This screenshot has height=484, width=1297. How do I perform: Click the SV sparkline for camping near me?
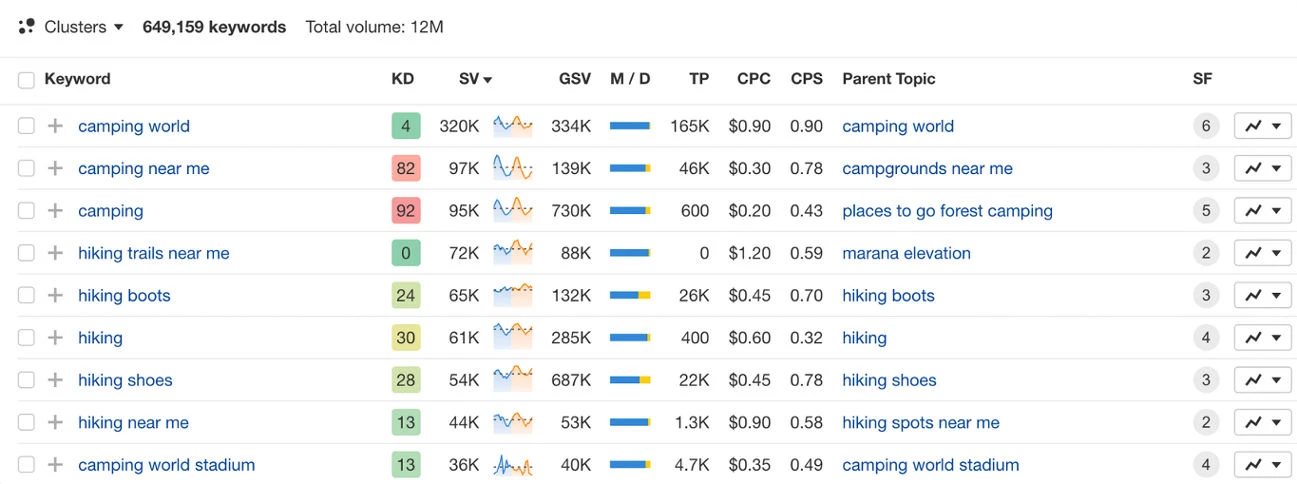coord(513,168)
